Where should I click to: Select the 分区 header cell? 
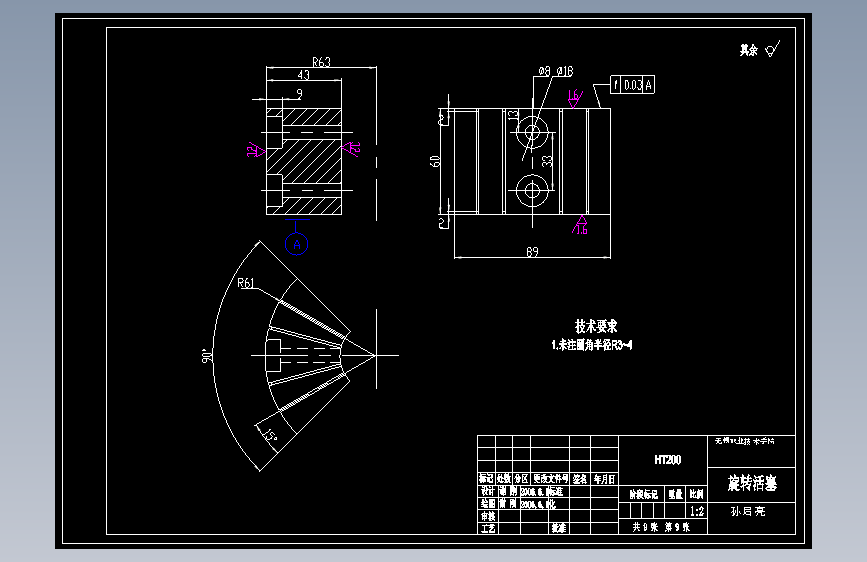click(521, 478)
